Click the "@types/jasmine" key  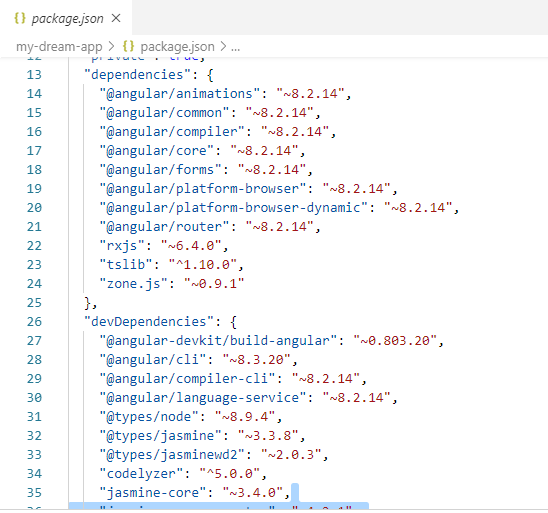pos(160,435)
